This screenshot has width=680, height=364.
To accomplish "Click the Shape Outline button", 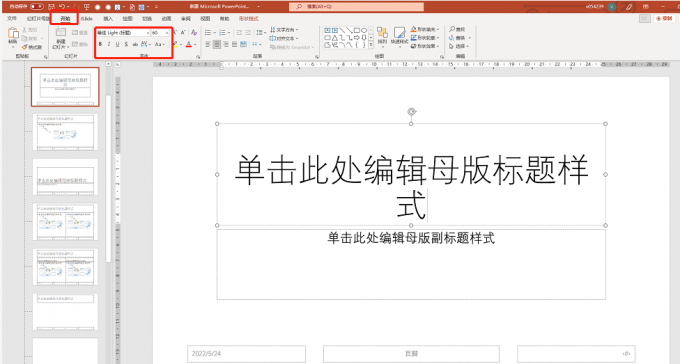I will pyautogui.click(x=425, y=38).
